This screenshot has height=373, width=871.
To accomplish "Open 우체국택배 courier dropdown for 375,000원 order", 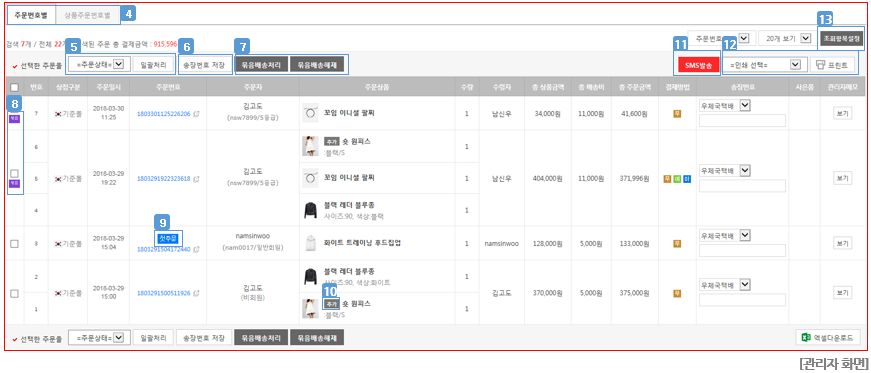I will [x=725, y=285].
